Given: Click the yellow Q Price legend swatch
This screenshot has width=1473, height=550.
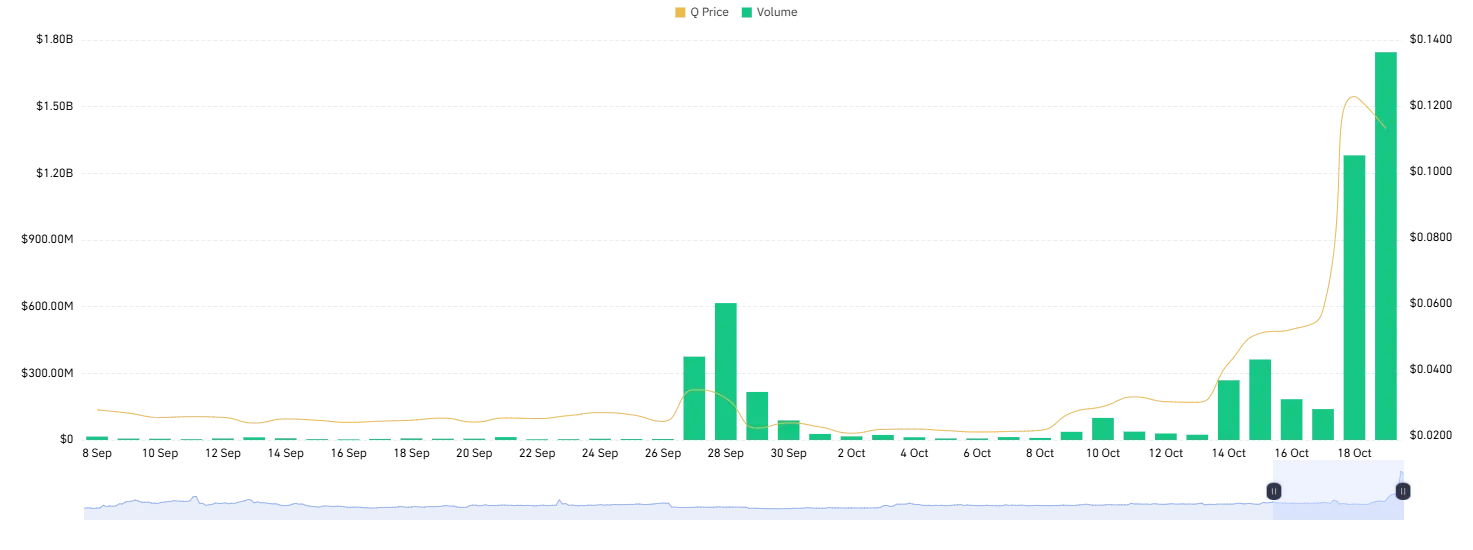Looking at the screenshot, I should pyautogui.click(x=681, y=13).
